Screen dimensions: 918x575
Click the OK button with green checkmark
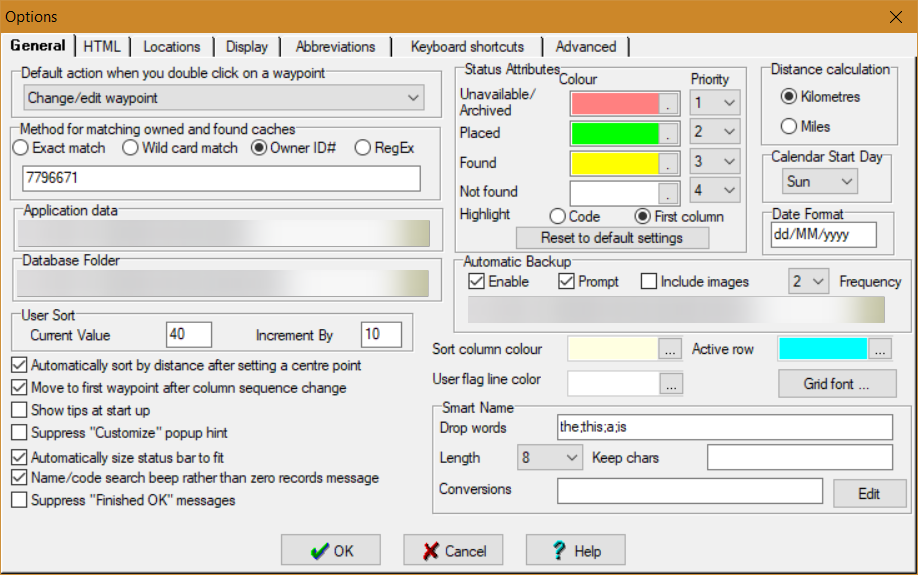[x=331, y=550]
